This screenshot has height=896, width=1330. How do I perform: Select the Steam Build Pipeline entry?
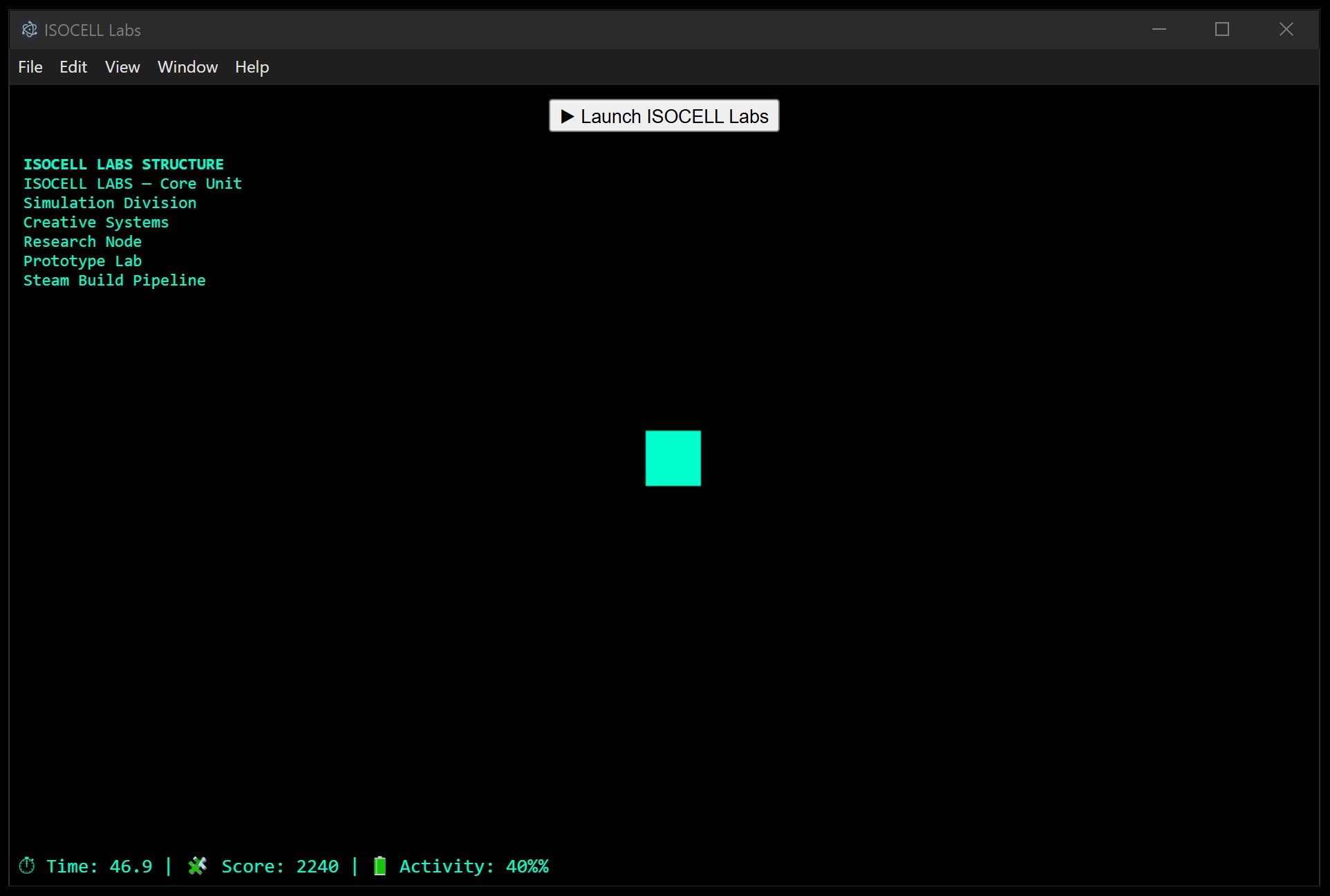[115, 281]
